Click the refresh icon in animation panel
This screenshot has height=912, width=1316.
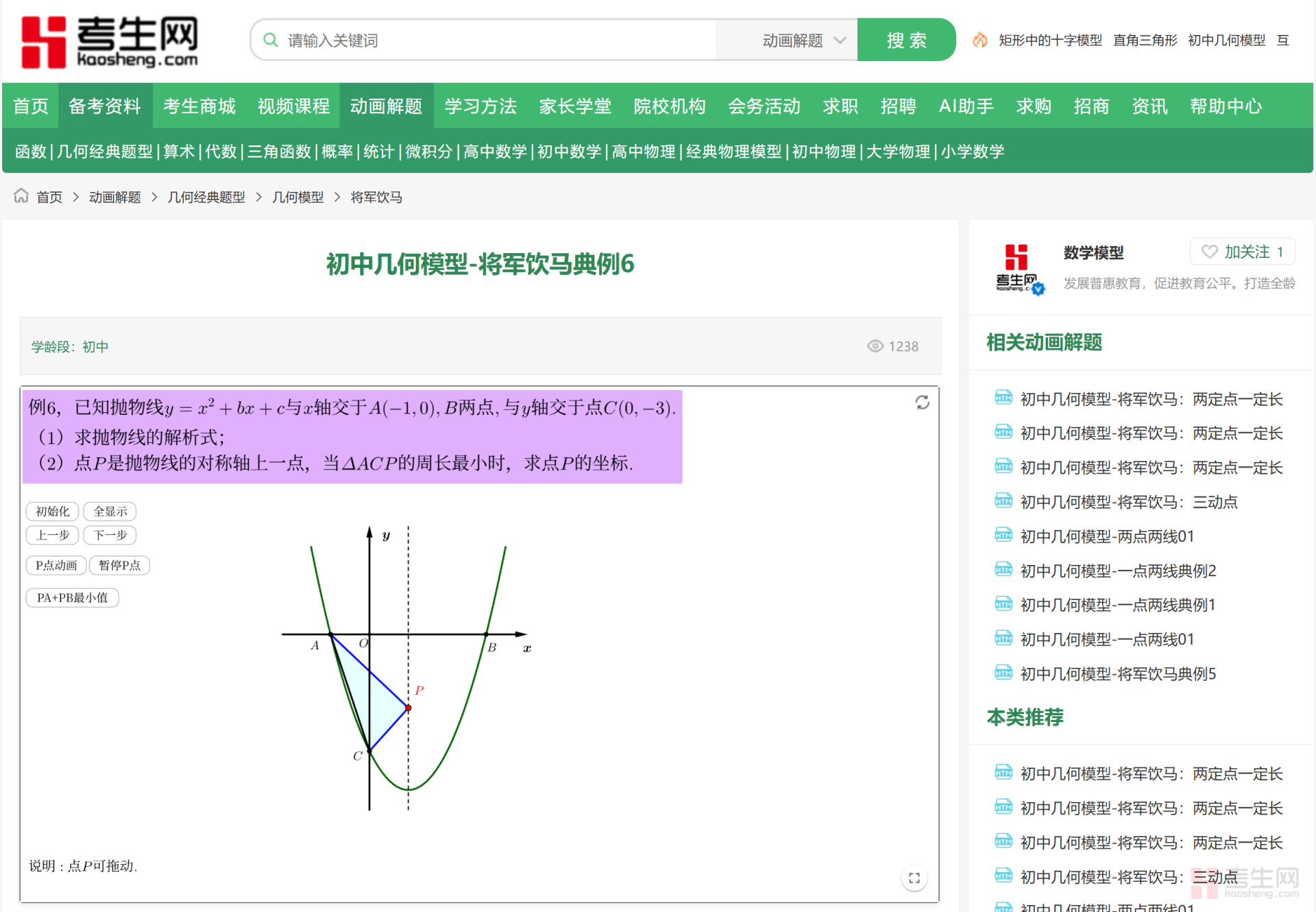922,403
